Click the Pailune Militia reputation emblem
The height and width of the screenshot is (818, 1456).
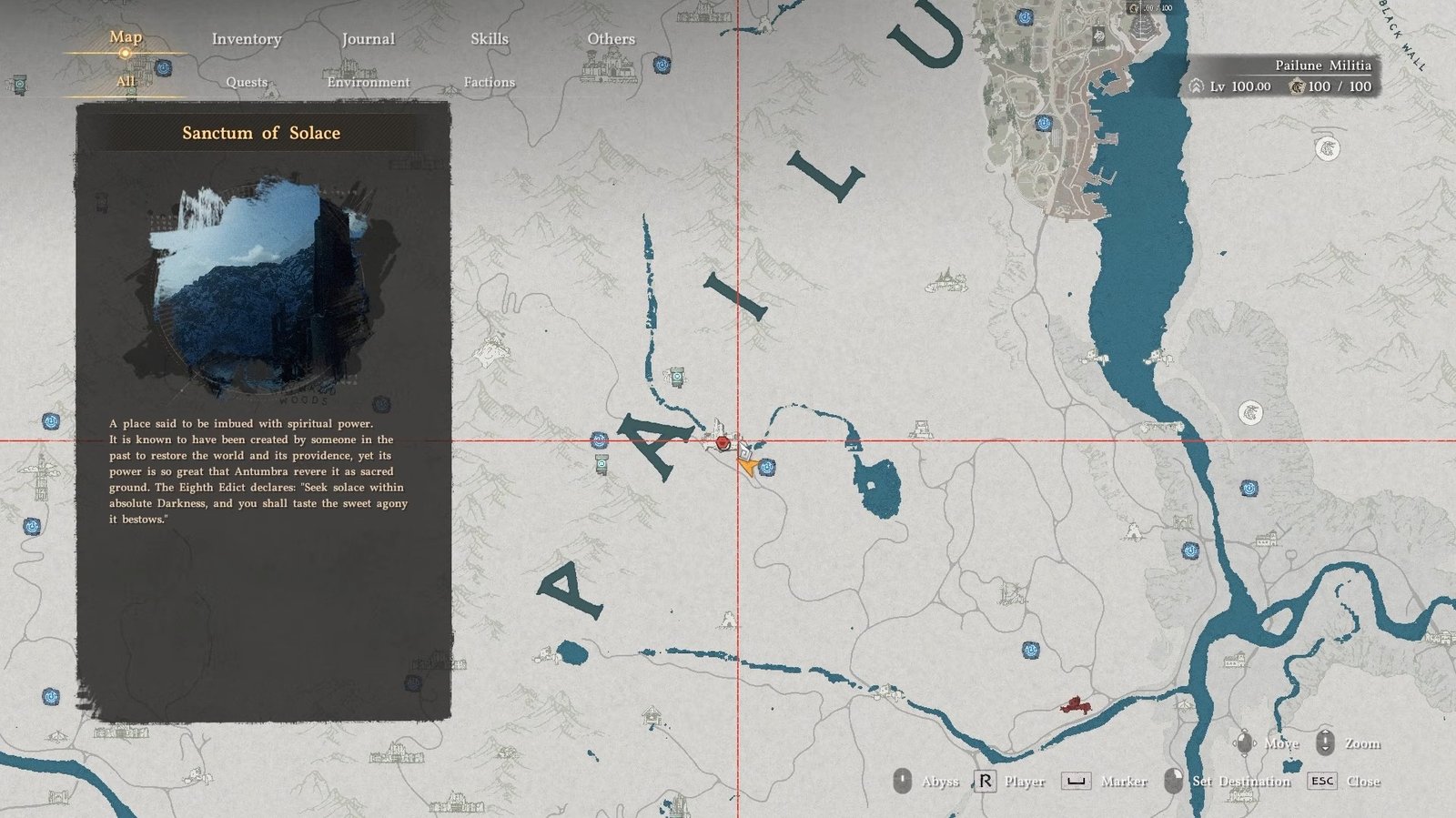[1298, 86]
